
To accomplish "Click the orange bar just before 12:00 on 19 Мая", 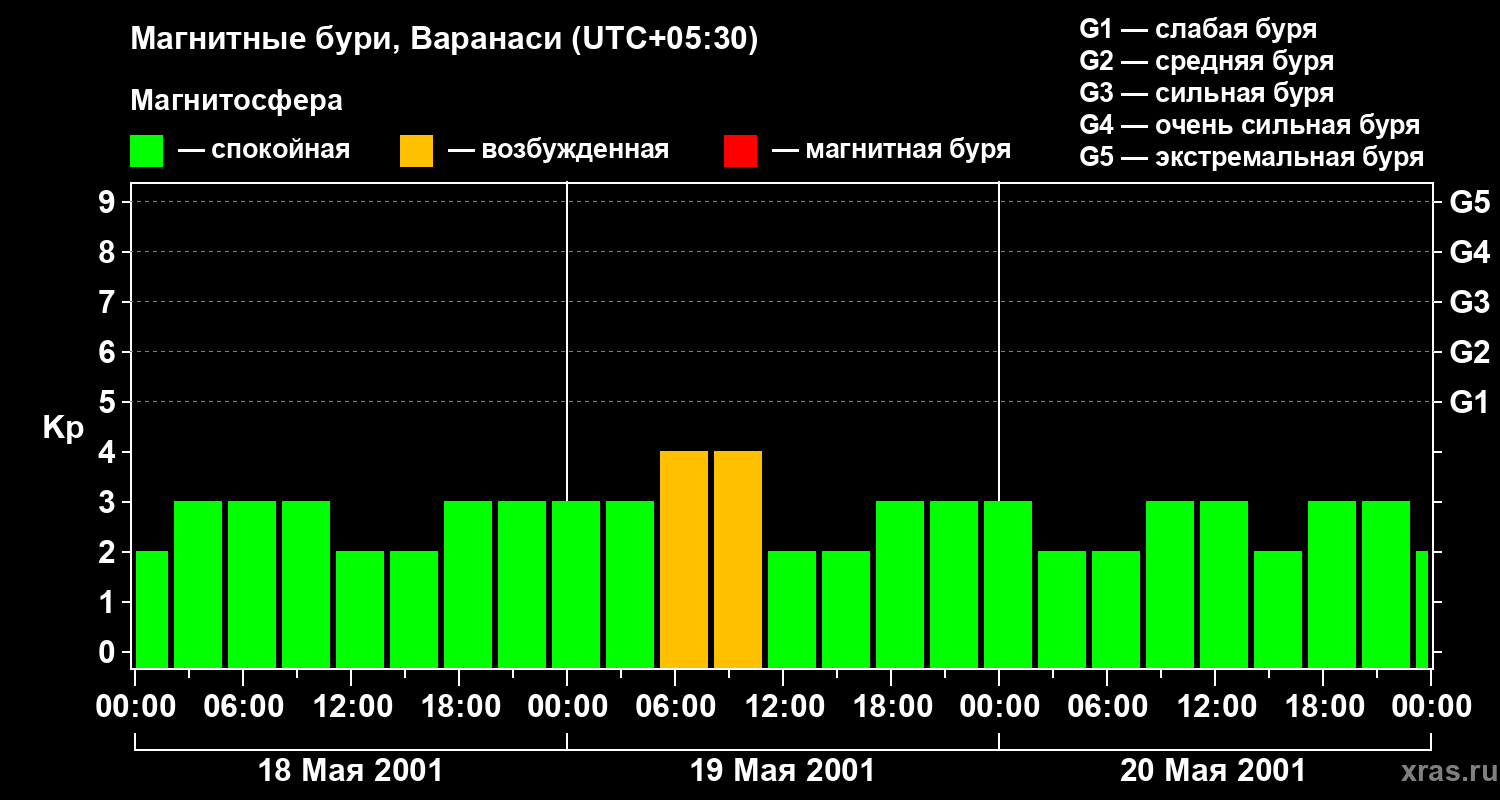I will (x=738, y=559).
